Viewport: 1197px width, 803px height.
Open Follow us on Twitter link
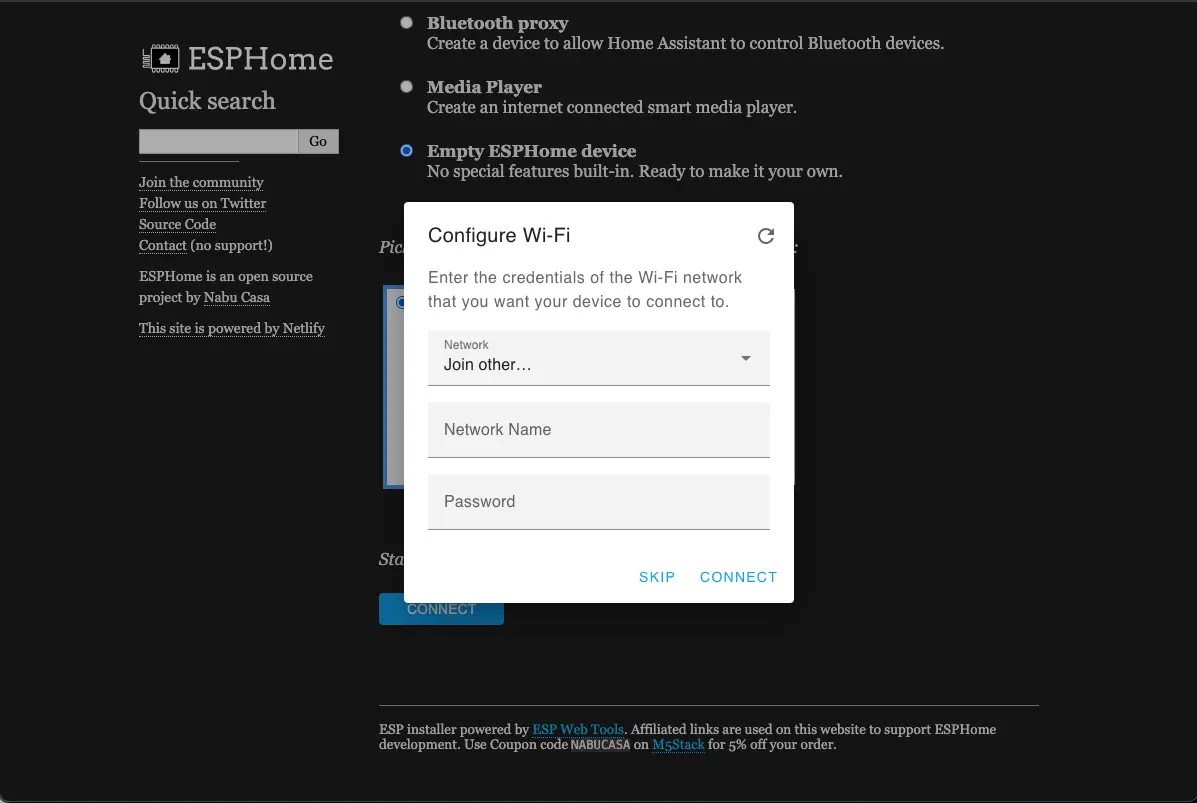(202, 203)
